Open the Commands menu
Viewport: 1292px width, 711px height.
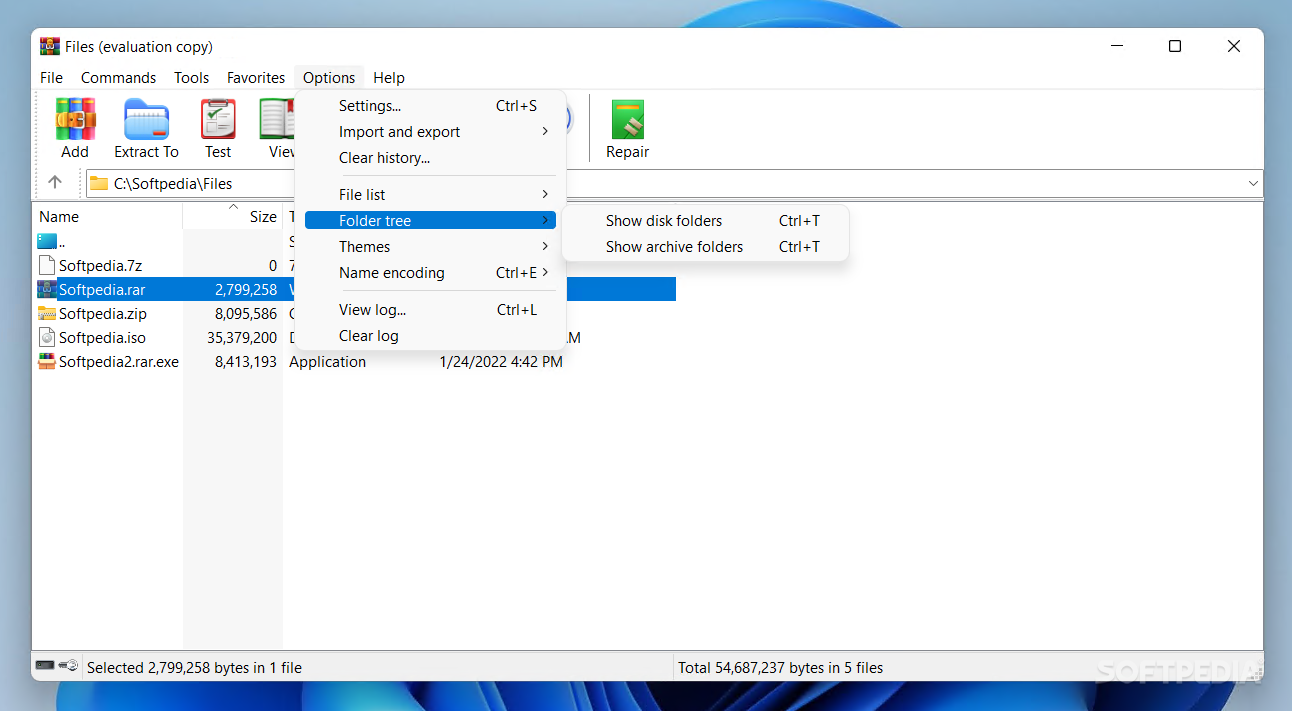pyautogui.click(x=118, y=77)
